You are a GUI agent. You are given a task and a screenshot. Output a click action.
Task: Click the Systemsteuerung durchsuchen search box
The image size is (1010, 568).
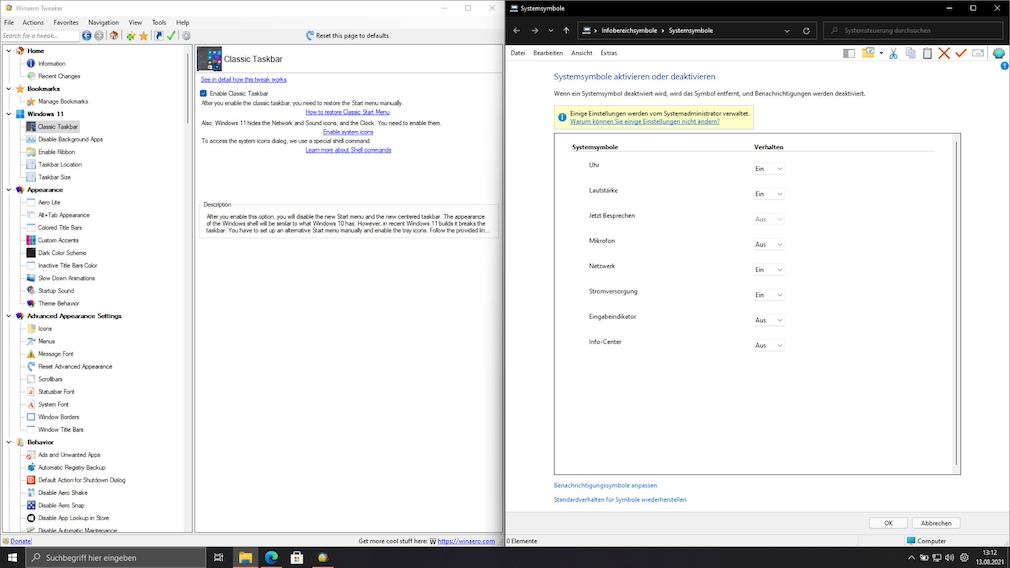pyautogui.click(x=913, y=30)
